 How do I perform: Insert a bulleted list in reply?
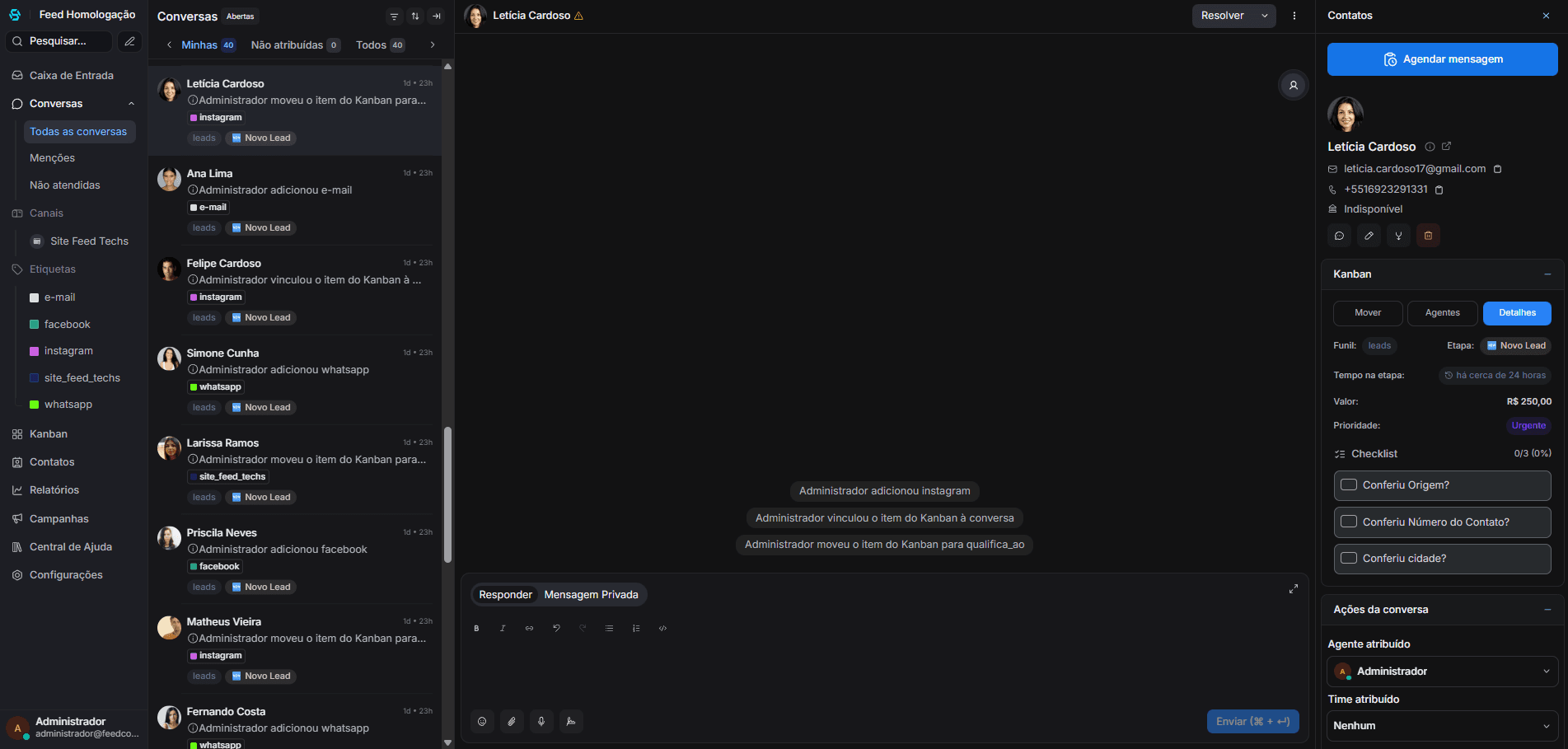click(x=609, y=628)
